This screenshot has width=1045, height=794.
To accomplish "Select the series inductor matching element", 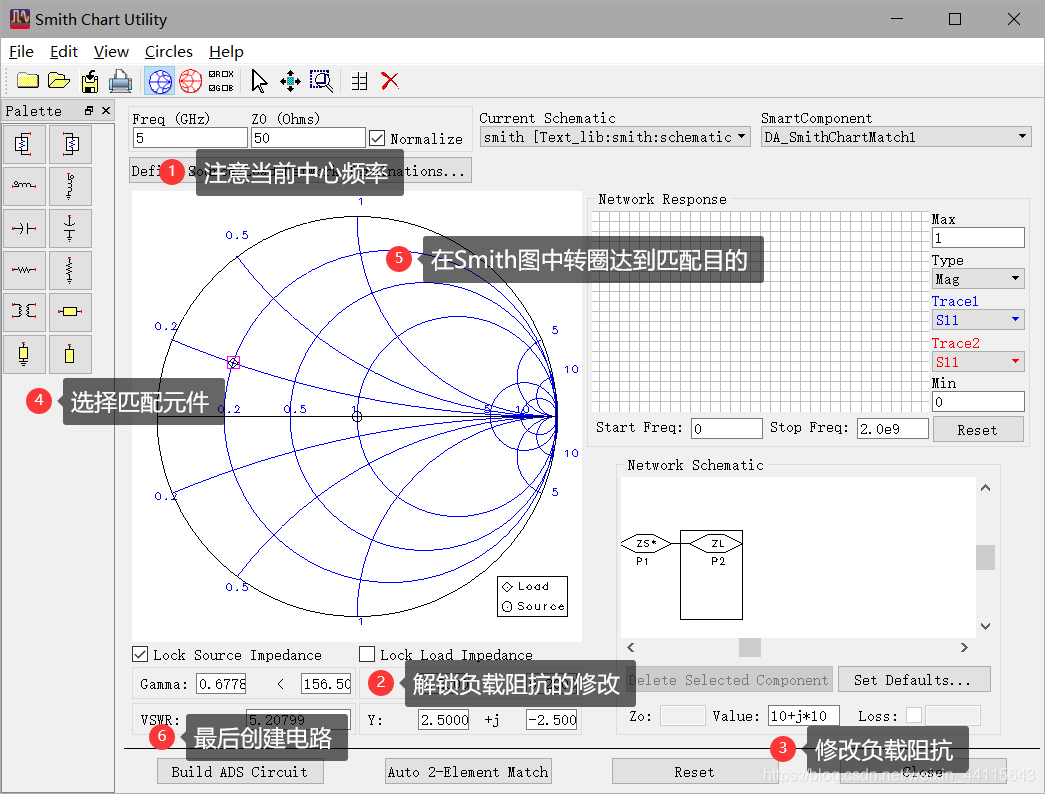I will tap(24, 185).
